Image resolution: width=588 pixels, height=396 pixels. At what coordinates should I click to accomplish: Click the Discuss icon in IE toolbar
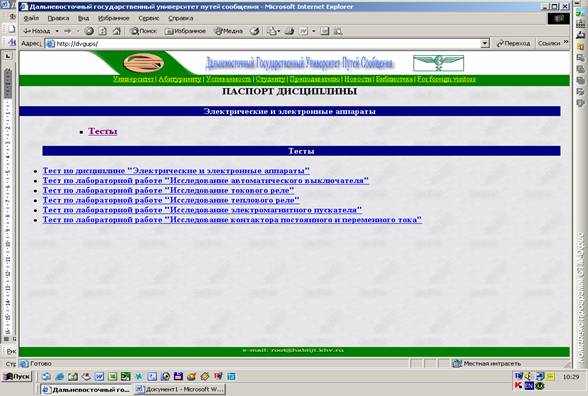(x=325, y=31)
